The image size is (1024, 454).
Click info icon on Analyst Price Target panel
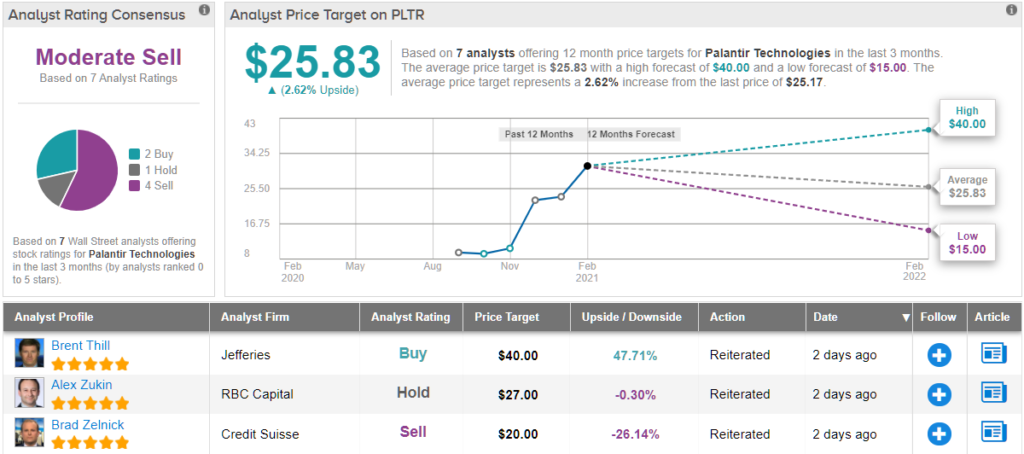[x=1010, y=11]
